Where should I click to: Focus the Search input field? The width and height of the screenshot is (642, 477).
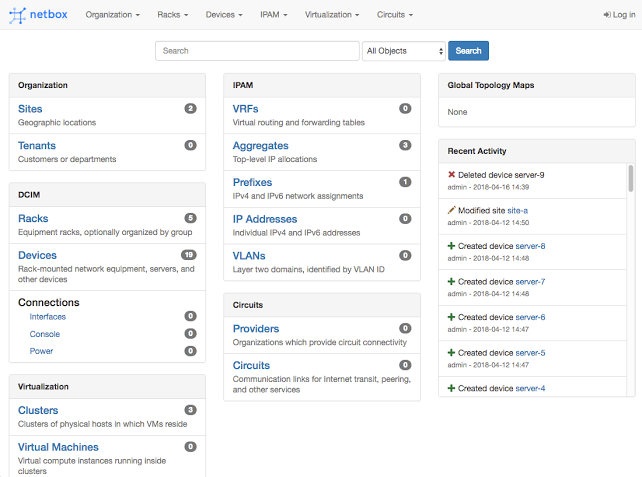[257, 51]
